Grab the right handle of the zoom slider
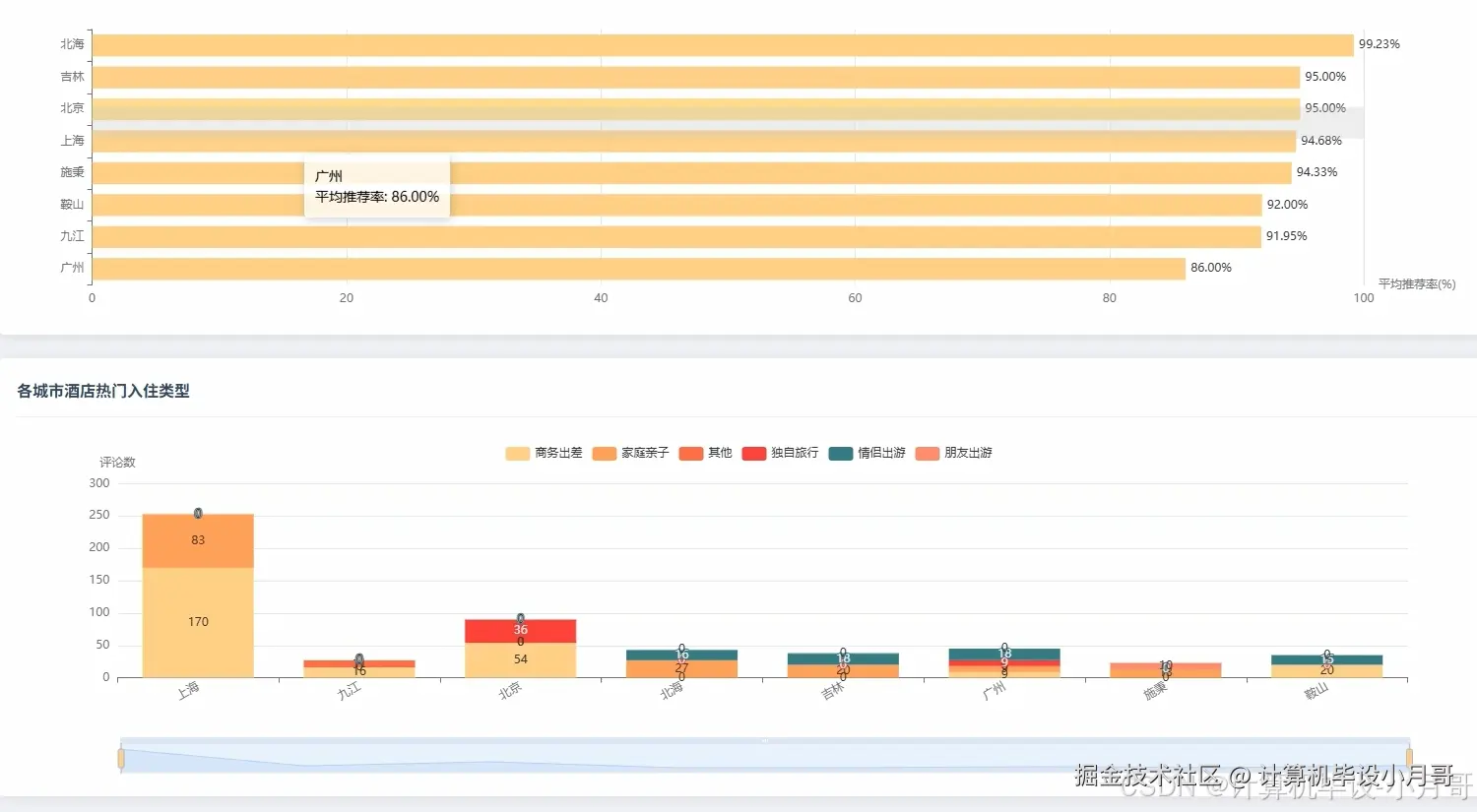Image resolution: width=1477 pixels, height=812 pixels. 1409,757
